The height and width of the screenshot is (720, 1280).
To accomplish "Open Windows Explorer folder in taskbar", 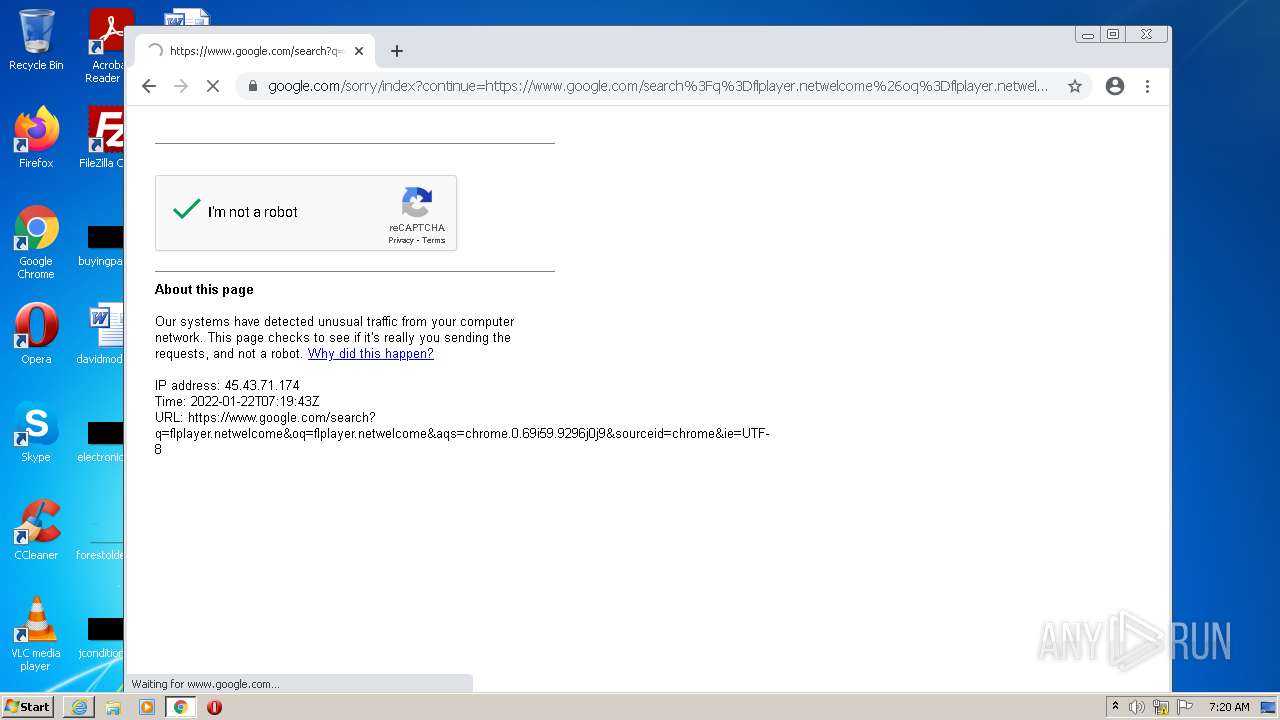I will [x=113, y=707].
